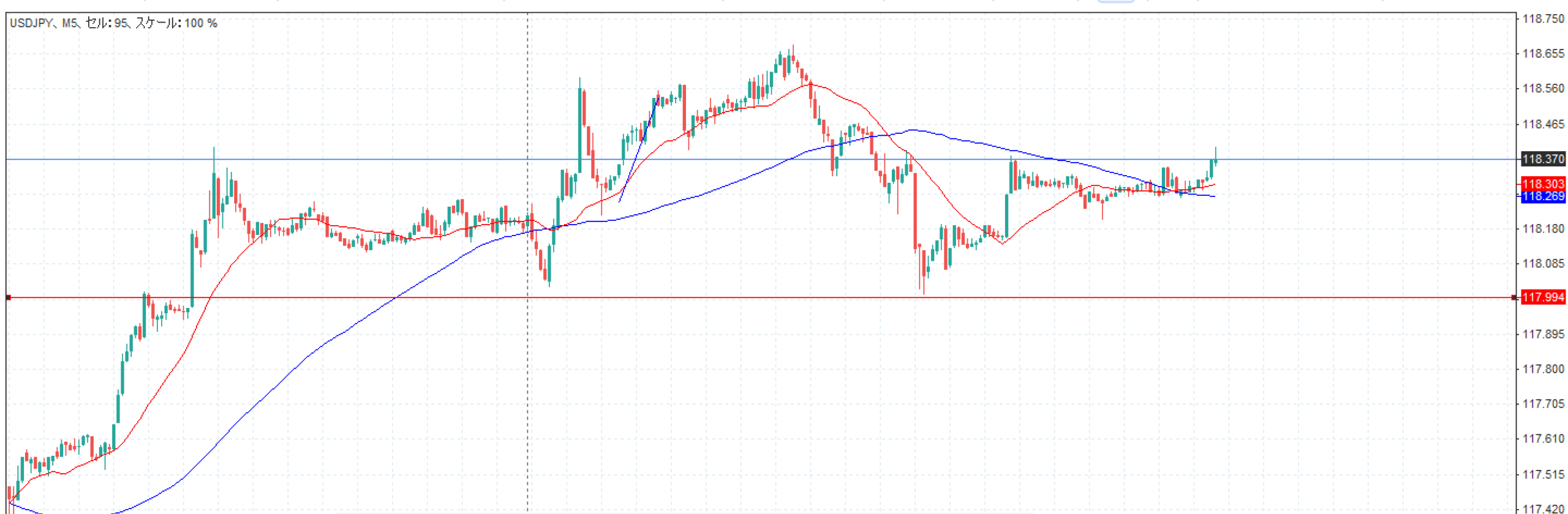Click the 118.750 price scale label
This screenshot has height=514, width=1568.
coord(1543,19)
